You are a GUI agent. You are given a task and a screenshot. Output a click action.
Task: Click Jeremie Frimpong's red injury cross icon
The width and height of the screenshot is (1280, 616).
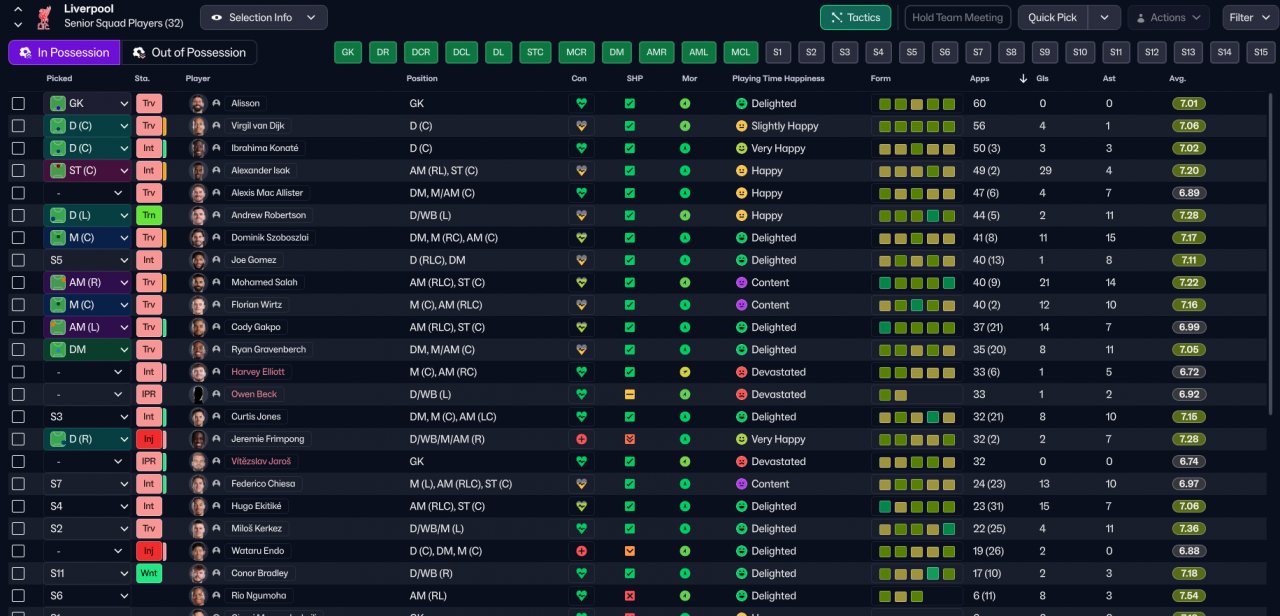click(580, 439)
